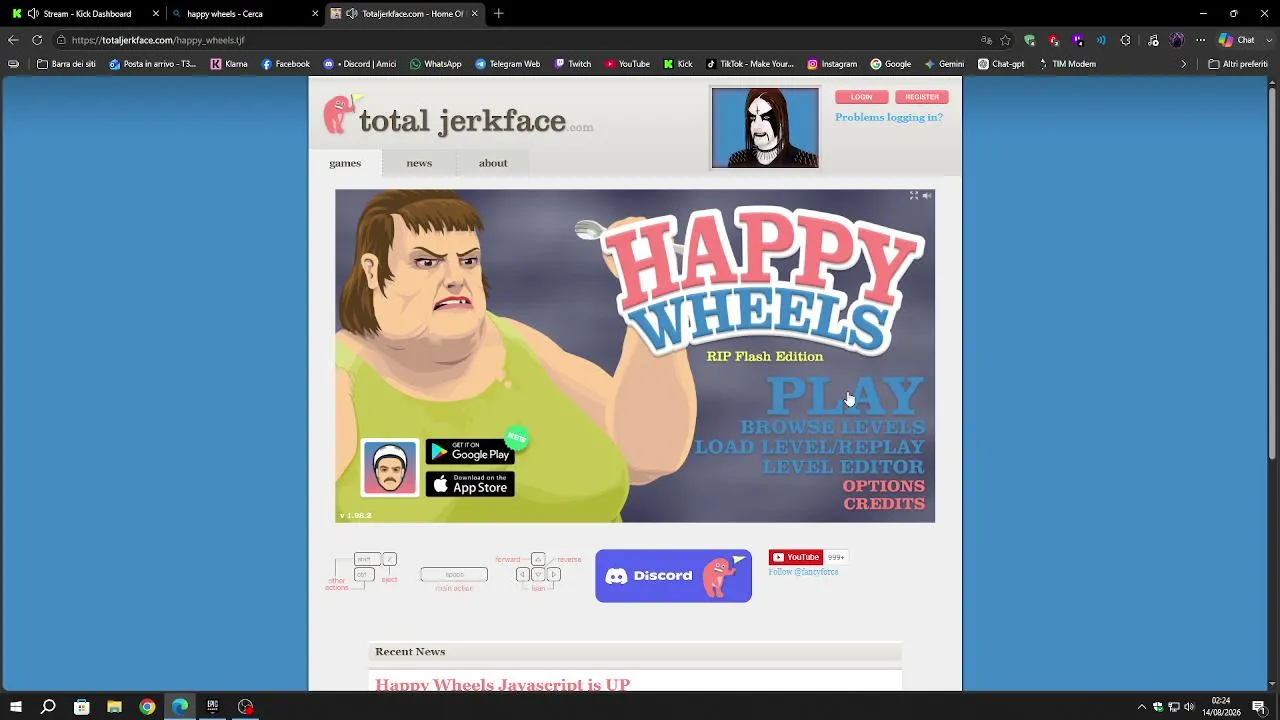Open the Windows Start menu
This screenshot has width=1280, height=720.
pyautogui.click(x=16, y=707)
